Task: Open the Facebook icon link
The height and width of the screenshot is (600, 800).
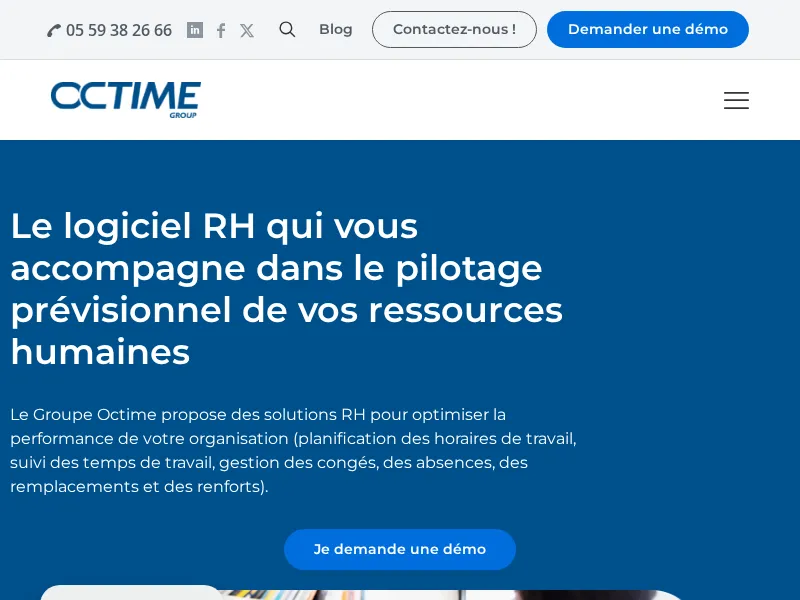Action: point(221,30)
